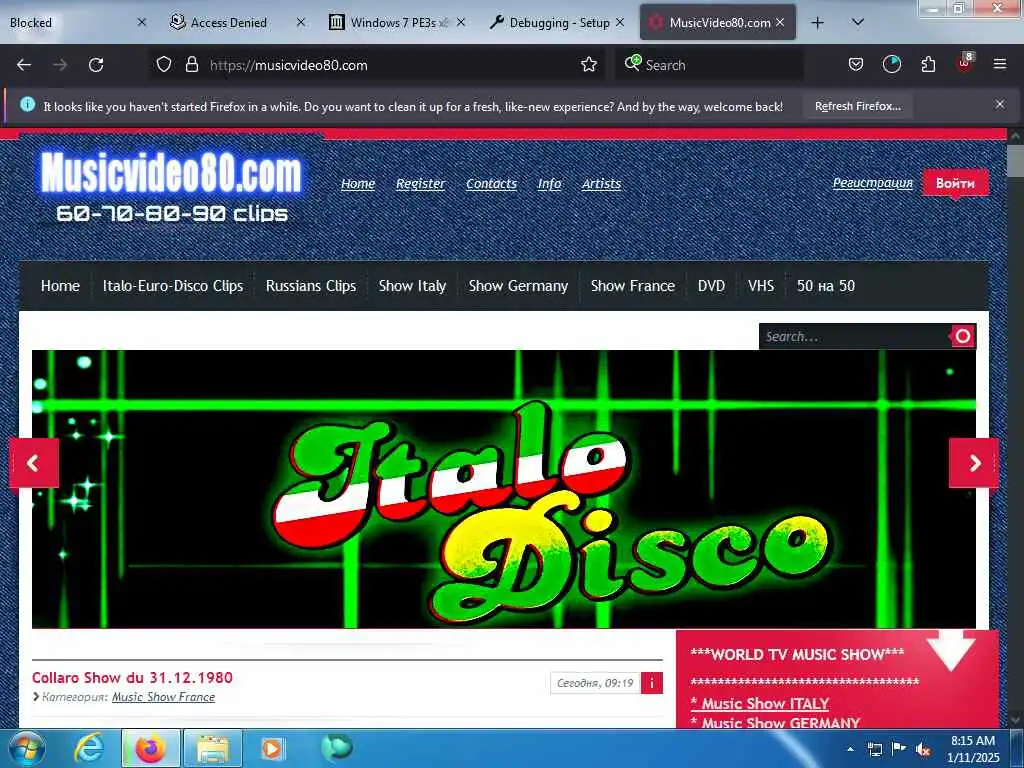1024x768 pixels.
Task: Open the Windows Start button
Action: pyautogui.click(x=27, y=748)
